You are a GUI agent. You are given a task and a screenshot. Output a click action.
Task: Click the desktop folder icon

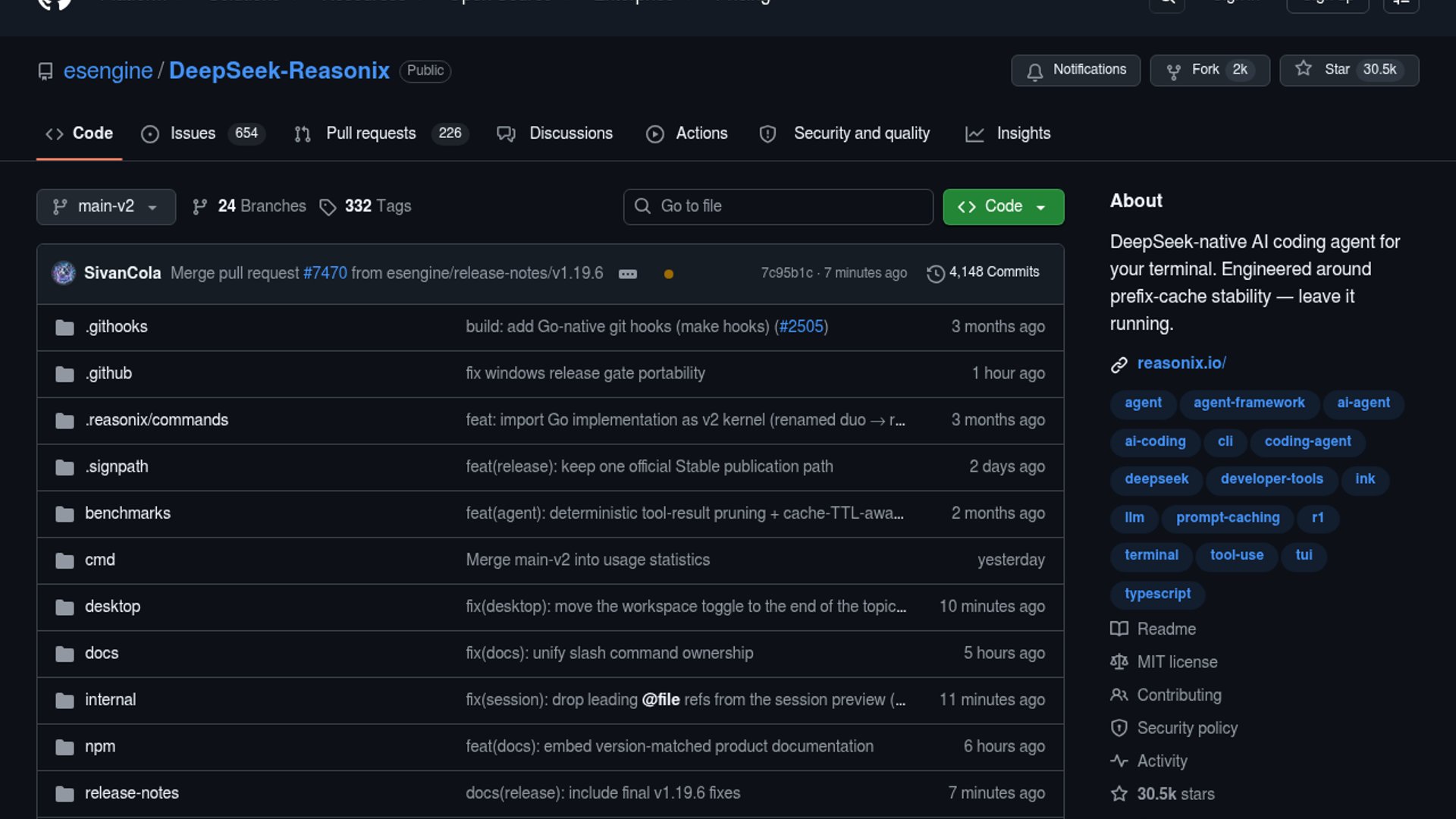[64, 607]
